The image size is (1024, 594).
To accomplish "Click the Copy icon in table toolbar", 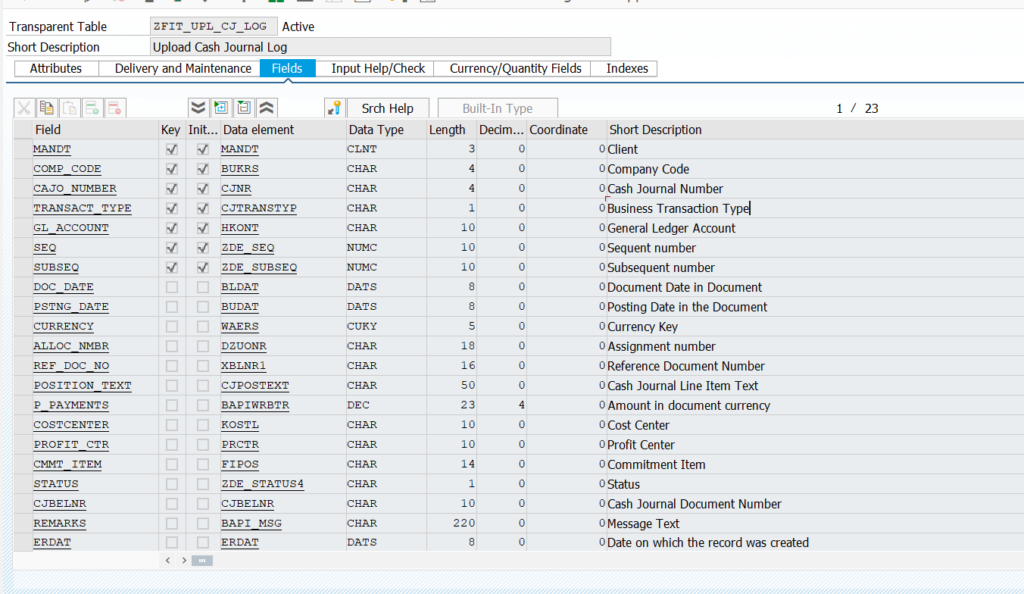I will (47, 108).
